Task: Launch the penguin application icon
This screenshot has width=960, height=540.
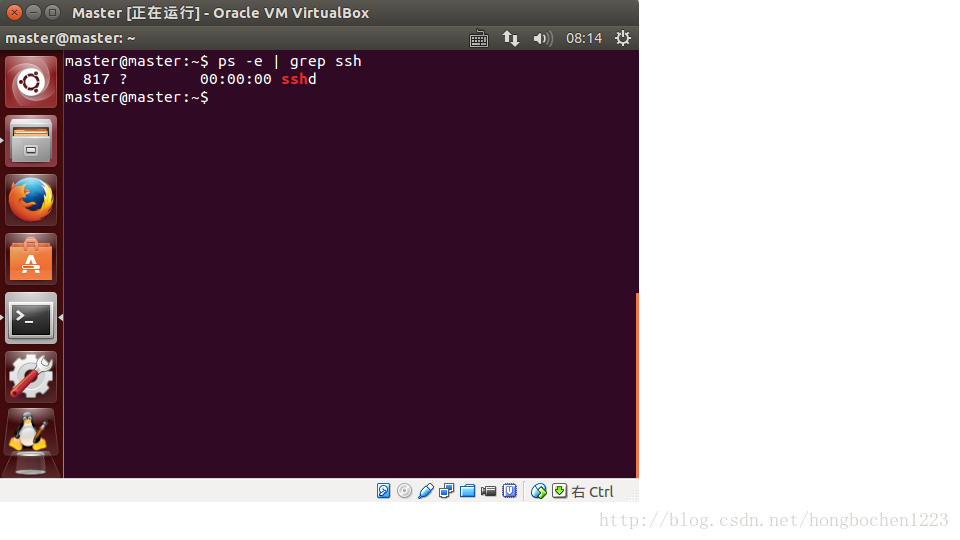Action: [31, 433]
